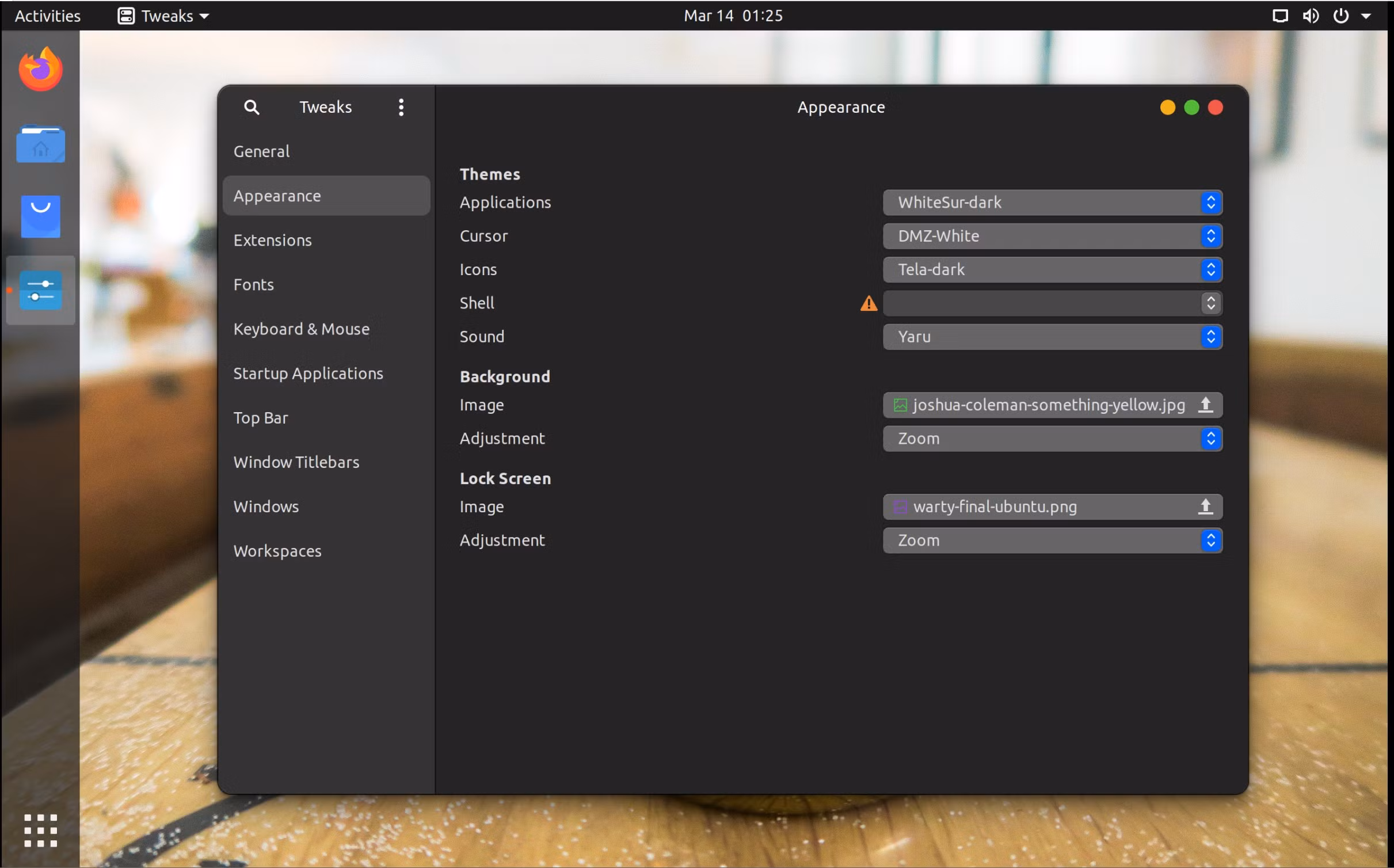This screenshot has height=868, width=1394.
Task: Open the Sound theme Yaru dropdown
Action: click(x=1052, y=337)
